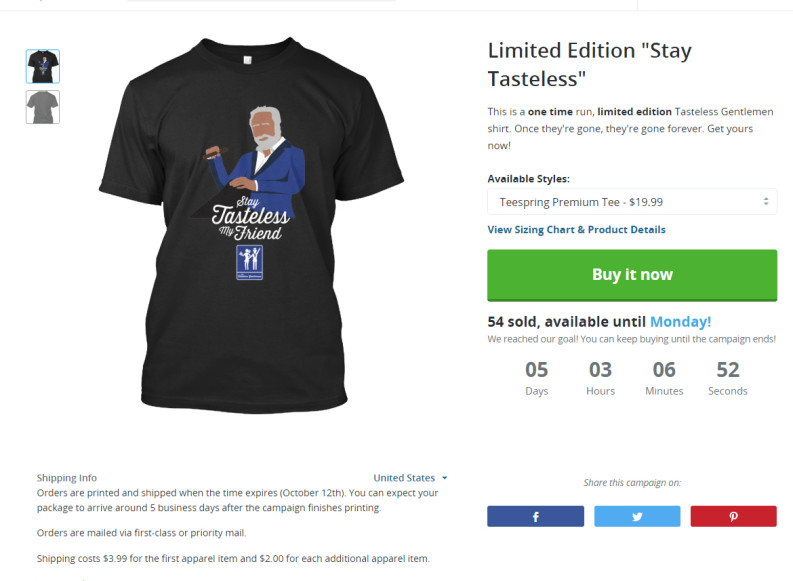Click the arrow next to United States
The image size is (793, 581).
pyautogui.click(x=445, y=478)
